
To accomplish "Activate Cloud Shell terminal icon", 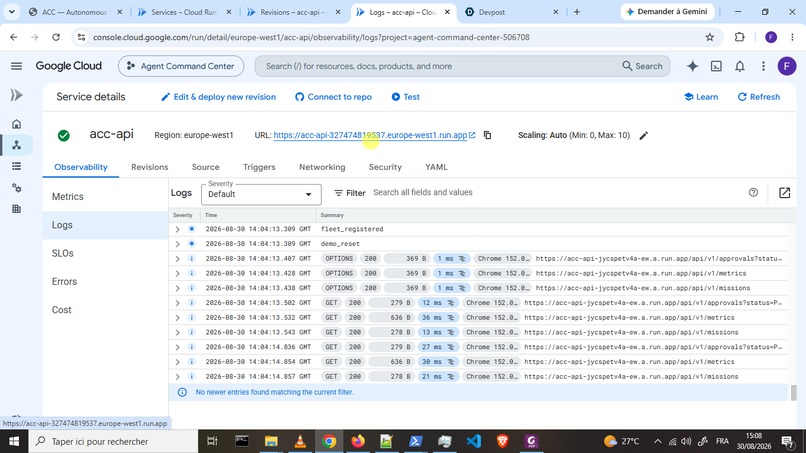I will pyautogui.click(x=716, y=66).
